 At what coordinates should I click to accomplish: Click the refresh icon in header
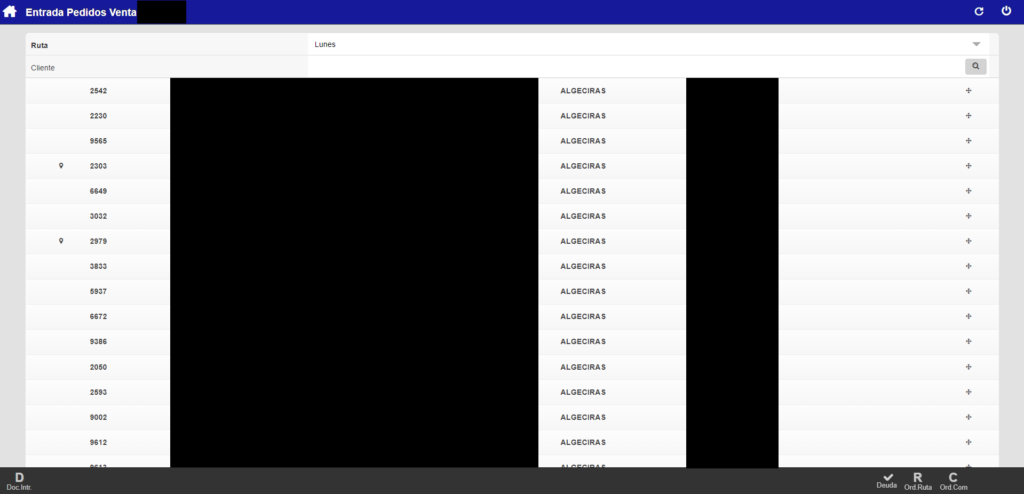click(x=979, y=11)
